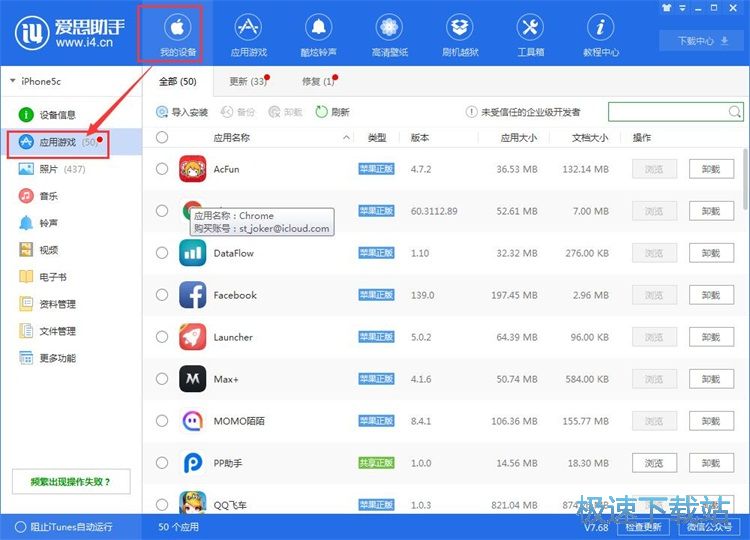Screen dimensions: 750x540
Task: Sort by 应用名称 column arrow
Action: [346, 138]
